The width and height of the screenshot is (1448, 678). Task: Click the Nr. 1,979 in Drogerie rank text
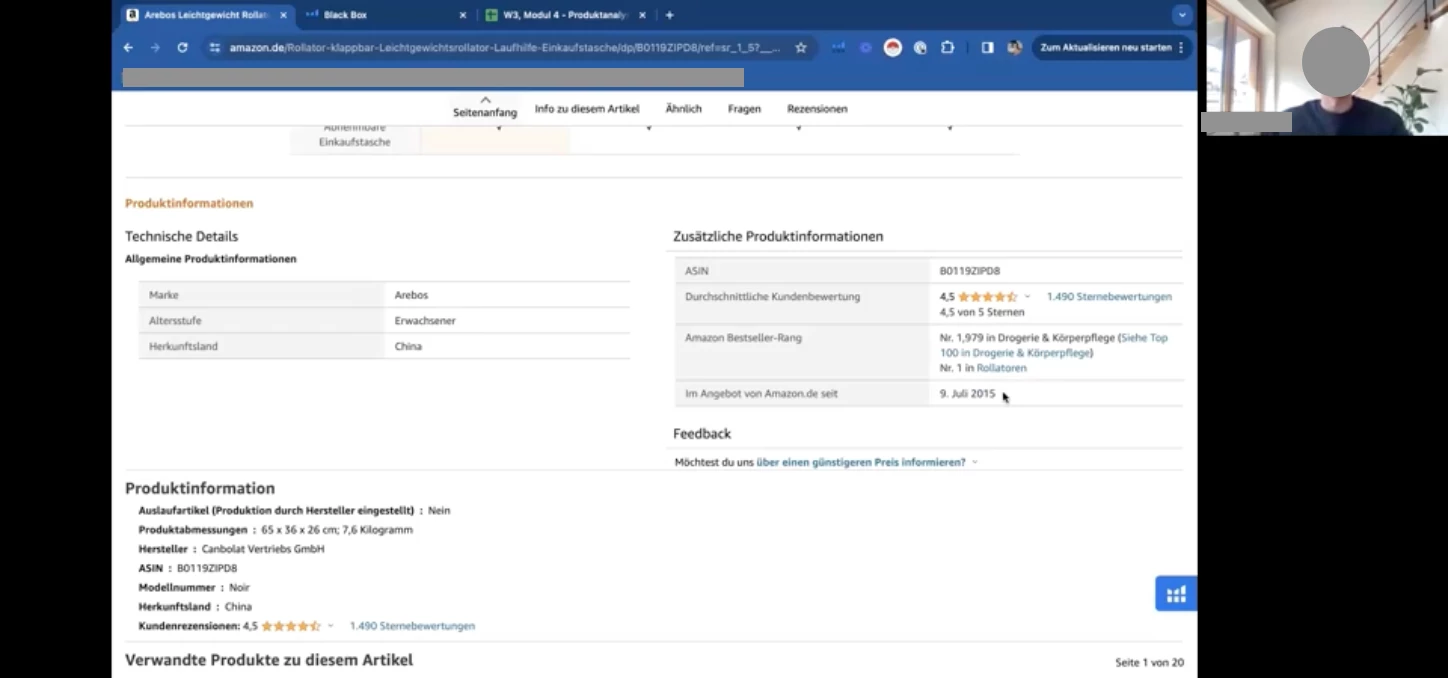(1027, 338)
